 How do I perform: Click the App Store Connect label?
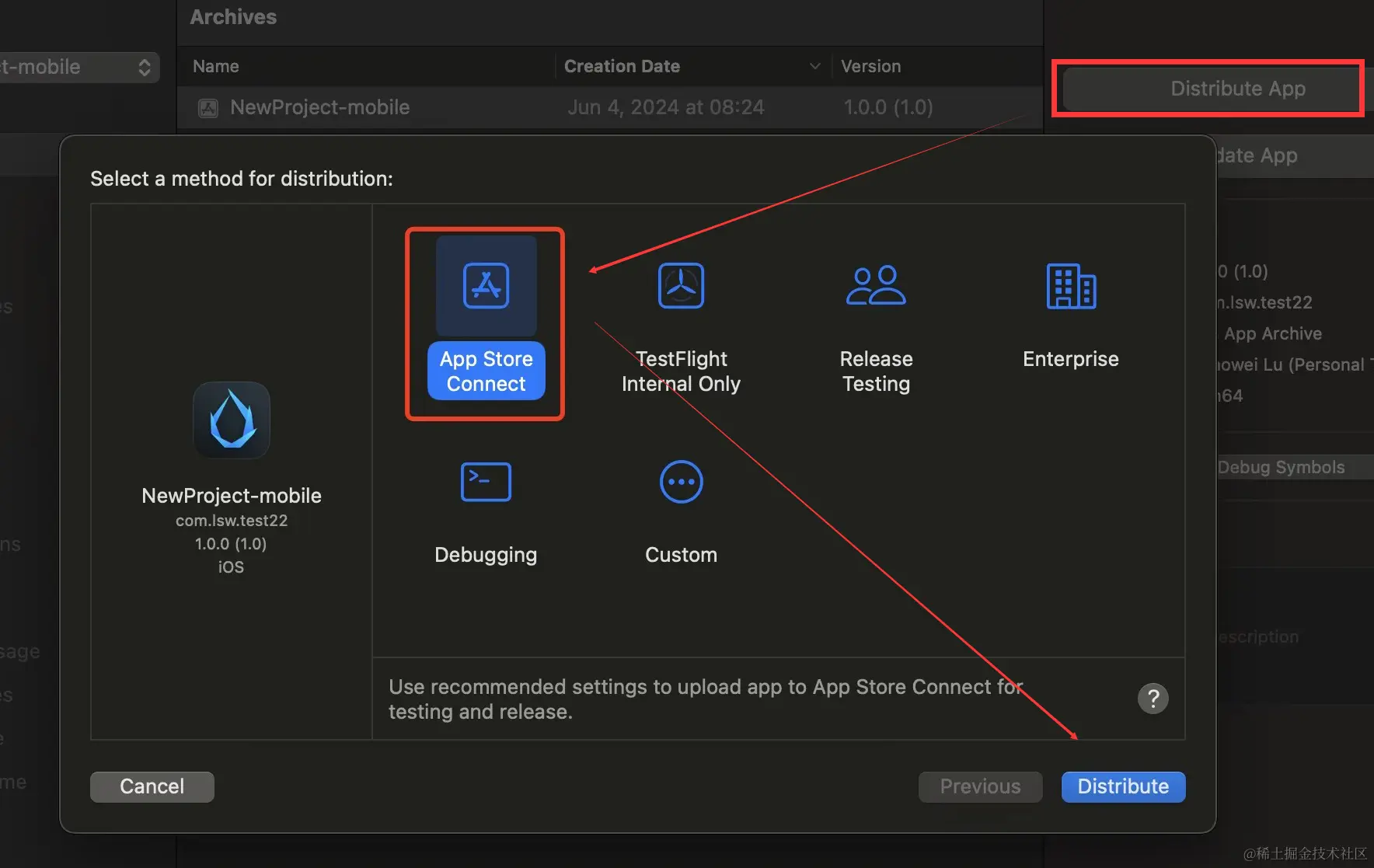point(486,371)
